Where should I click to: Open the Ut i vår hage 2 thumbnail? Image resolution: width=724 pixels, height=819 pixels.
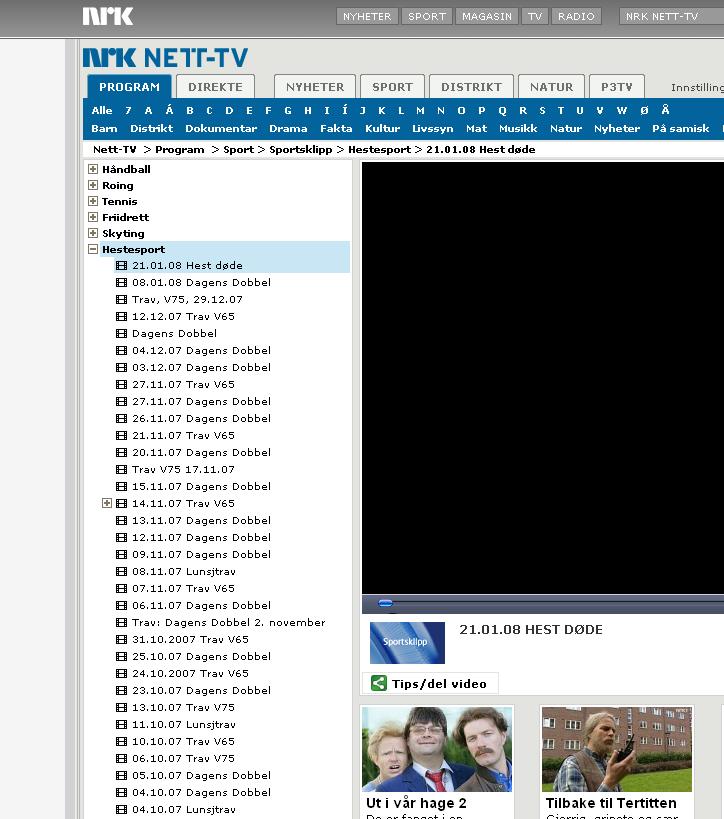(437, 750)
